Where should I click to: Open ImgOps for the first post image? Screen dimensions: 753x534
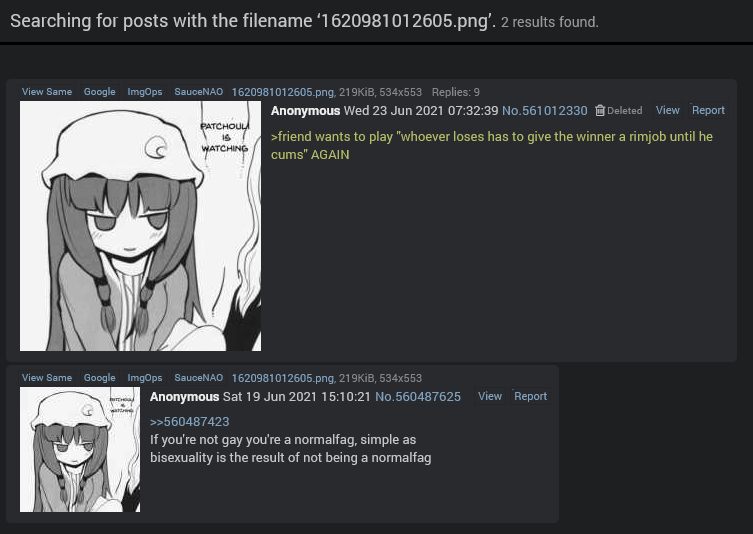click(x=145, y=92)
